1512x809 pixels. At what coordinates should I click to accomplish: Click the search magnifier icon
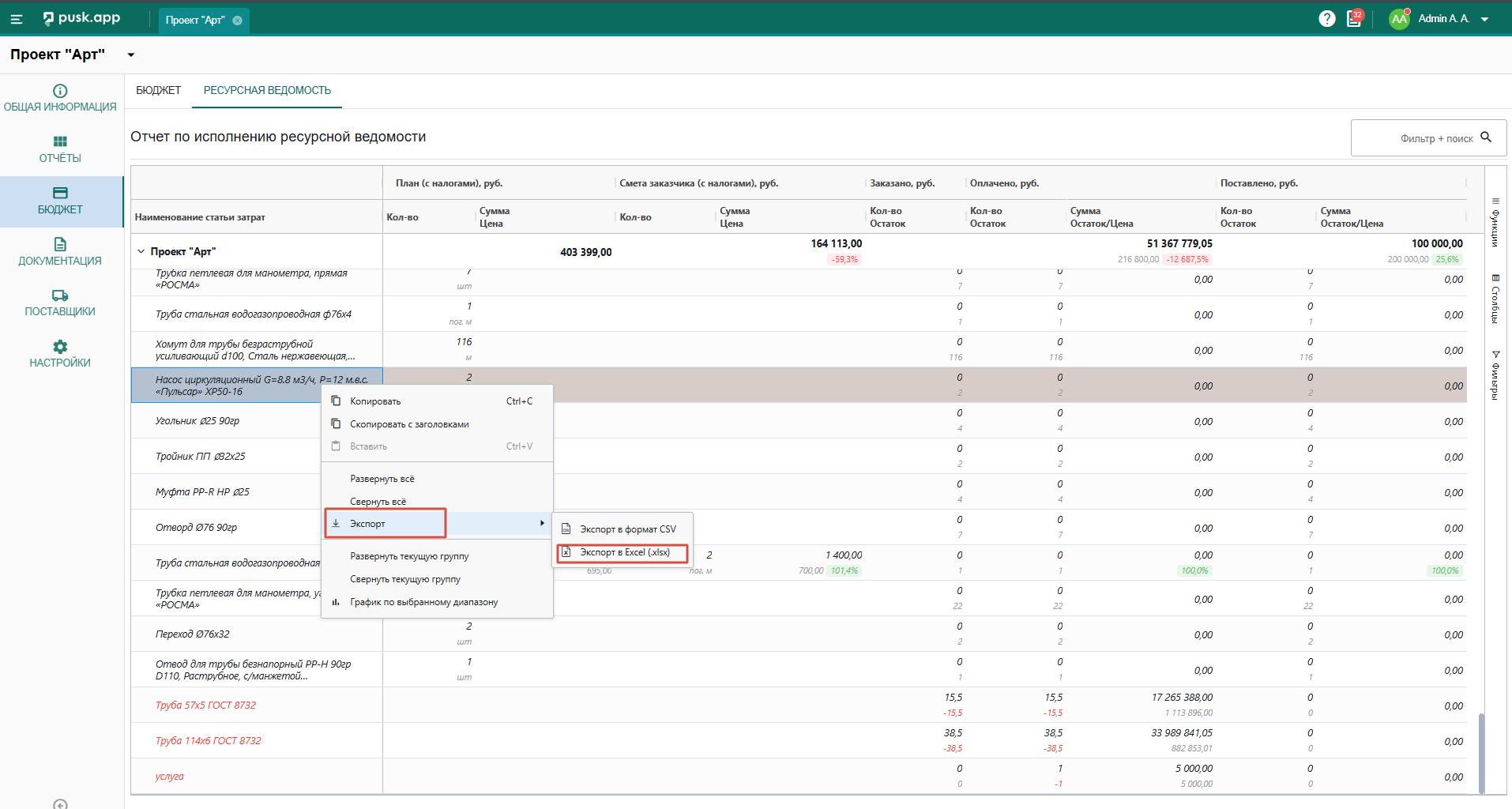tap(1486, 137)
